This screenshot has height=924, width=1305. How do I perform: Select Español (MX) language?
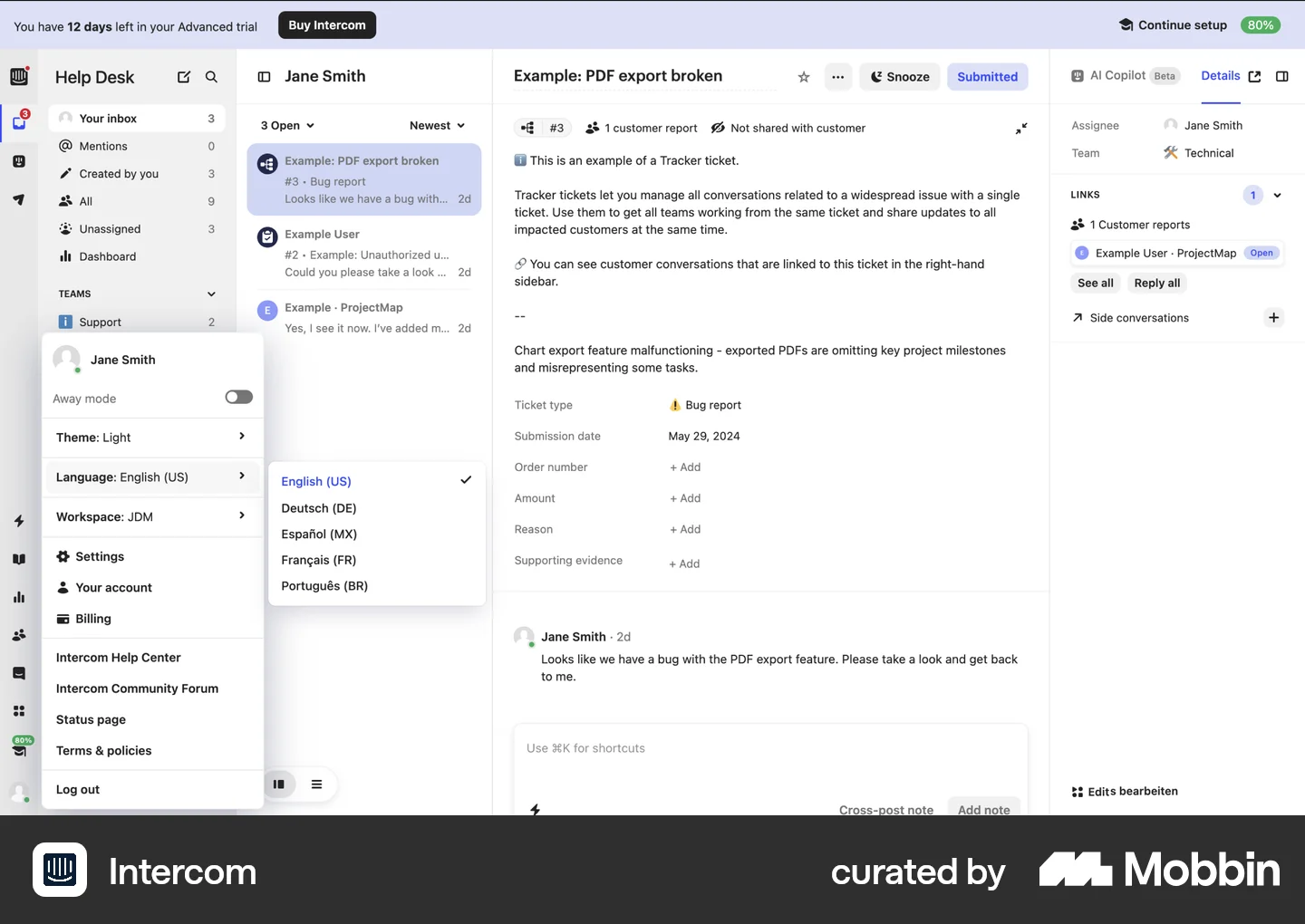[x=377, y=534]
